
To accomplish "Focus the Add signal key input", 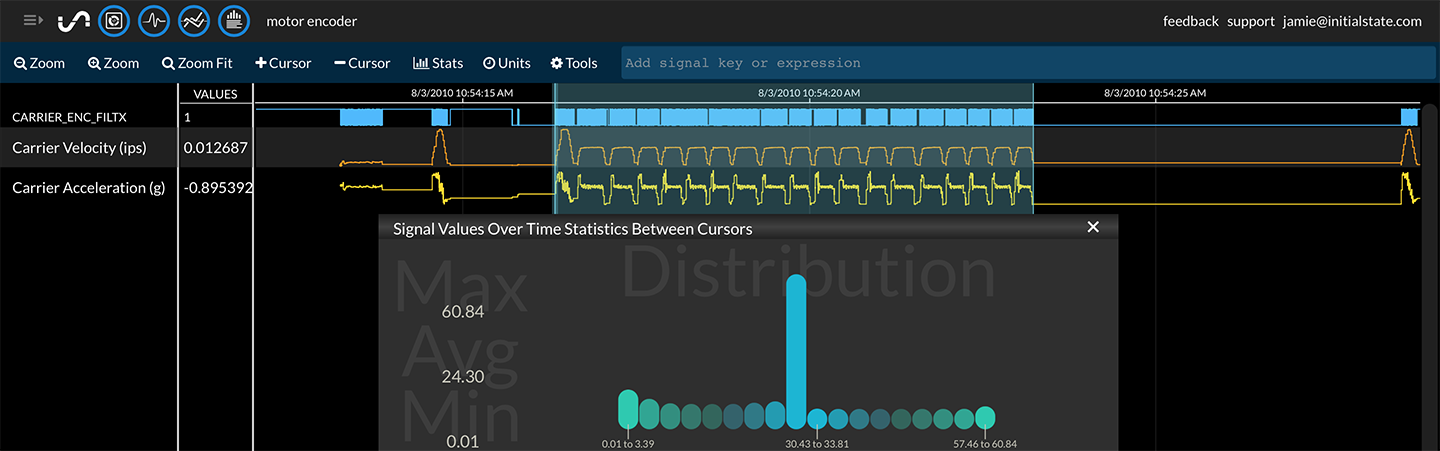I will pos(1028,63).
